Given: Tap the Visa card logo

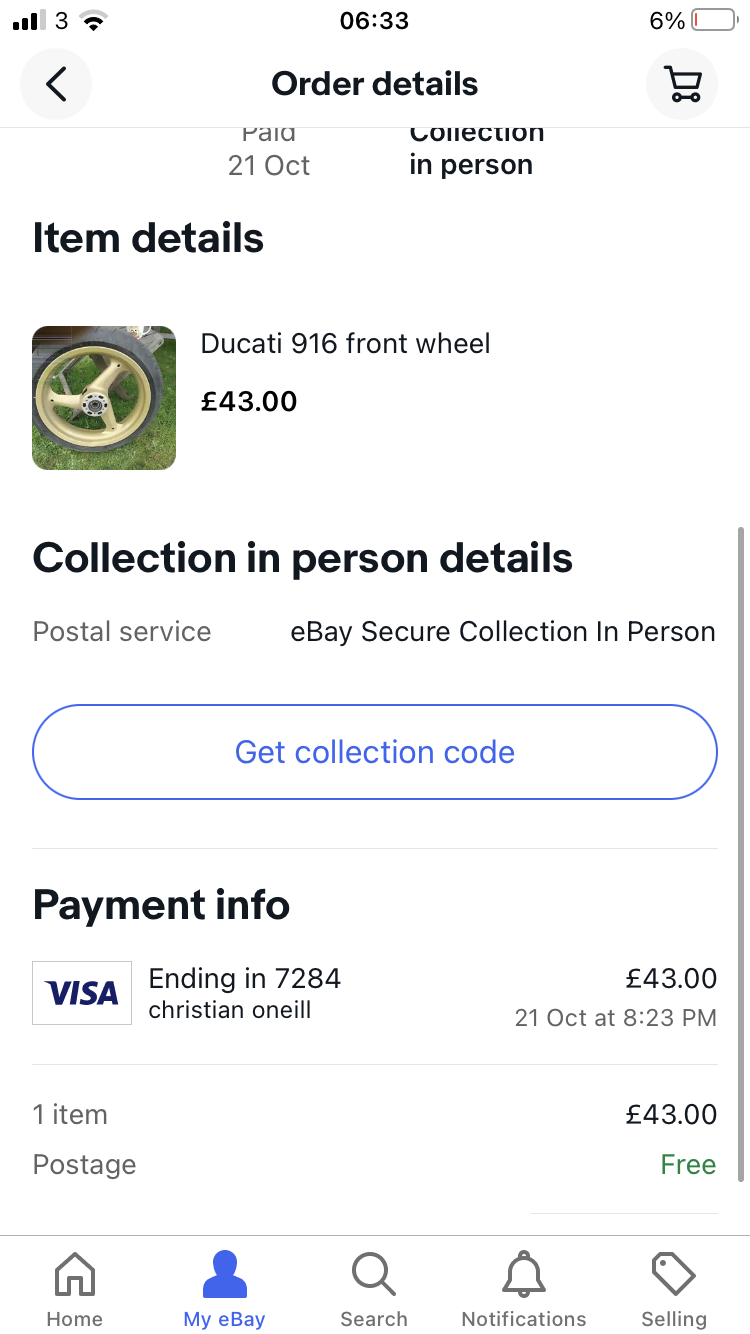Looking at the screenshot, I should tap(82, 993).
